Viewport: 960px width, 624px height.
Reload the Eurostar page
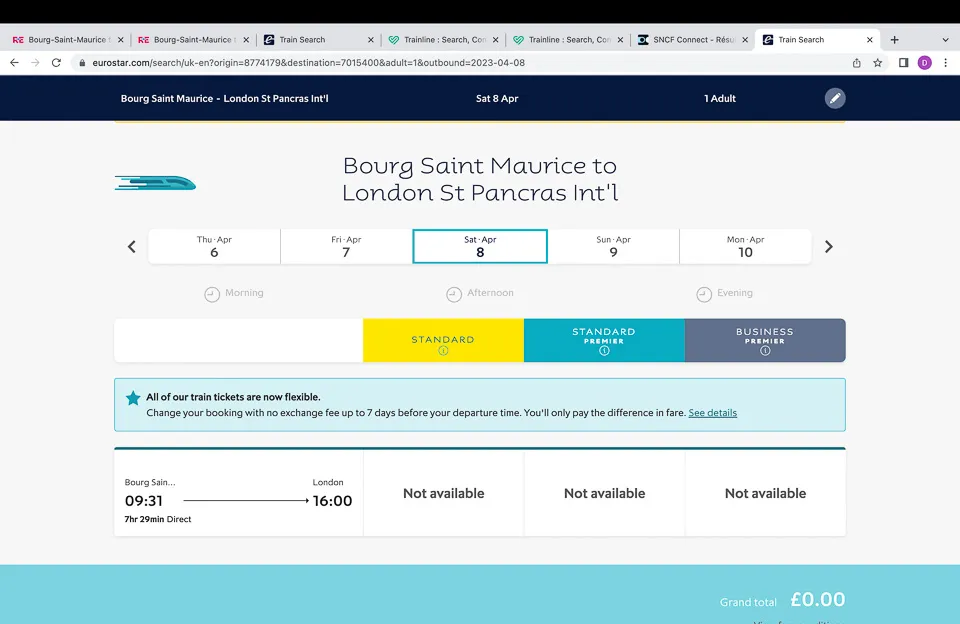pos(56,62)
